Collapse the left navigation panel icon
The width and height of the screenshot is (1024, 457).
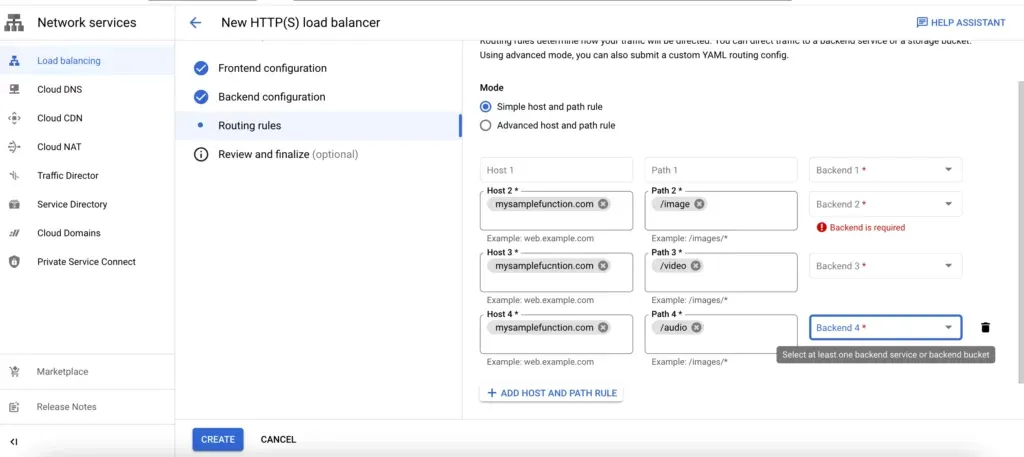pyautogui.click(x=14, y=441)
